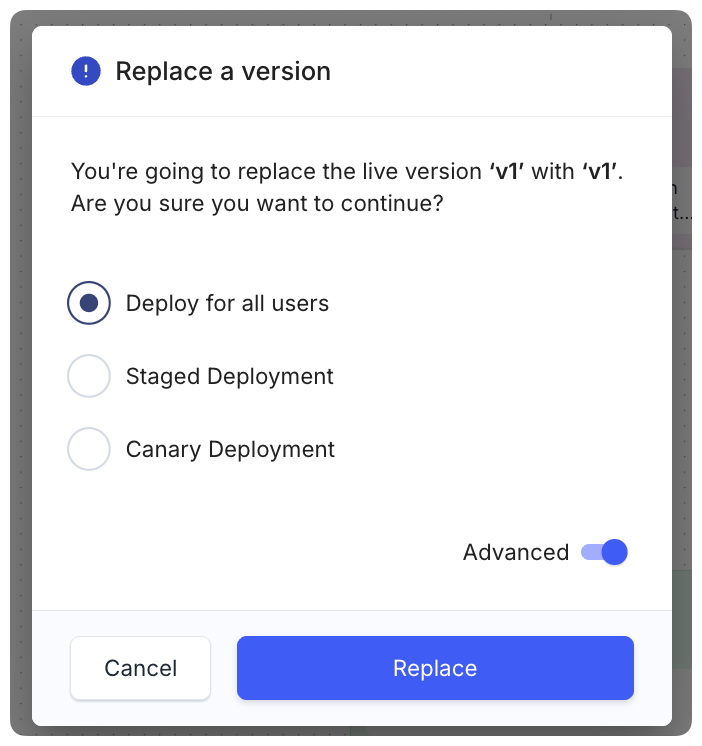The height and width of the screenshot is (746, 702).
Task: Click the second bold 'v1' replacement name
Action: click(x=600, y=171)
